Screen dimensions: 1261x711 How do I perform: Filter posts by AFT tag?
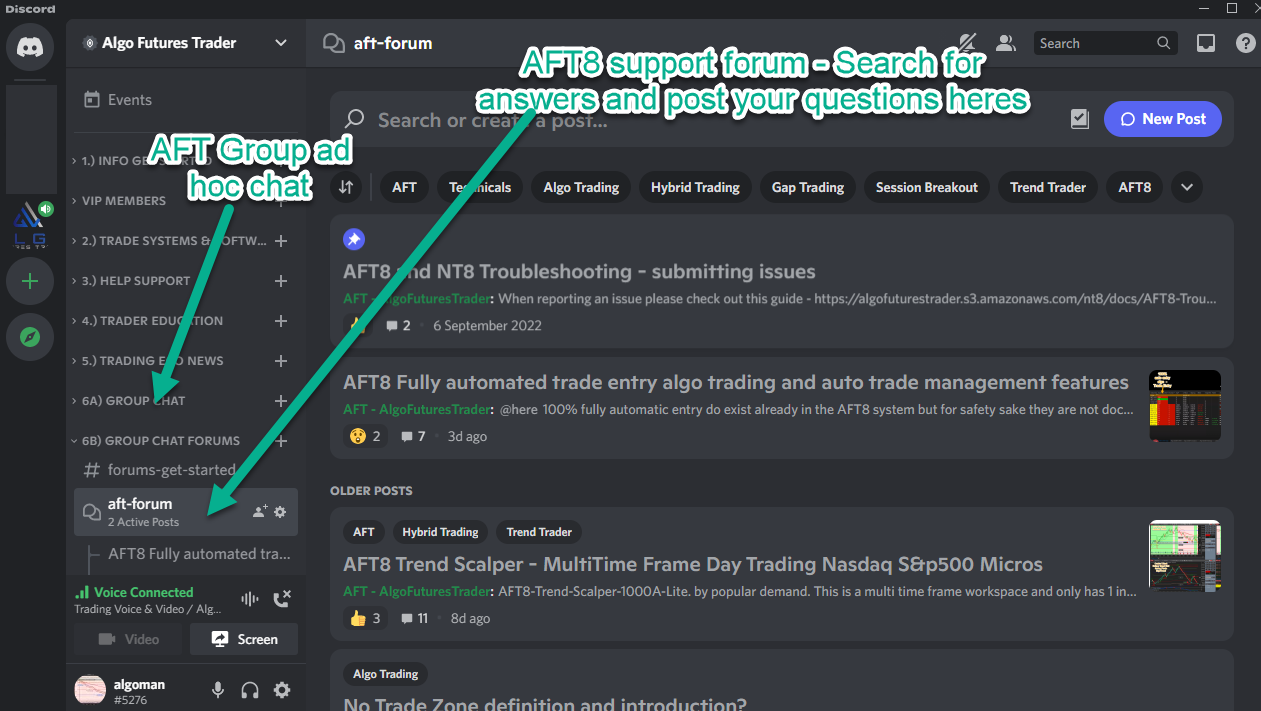(x=404, y=187)
